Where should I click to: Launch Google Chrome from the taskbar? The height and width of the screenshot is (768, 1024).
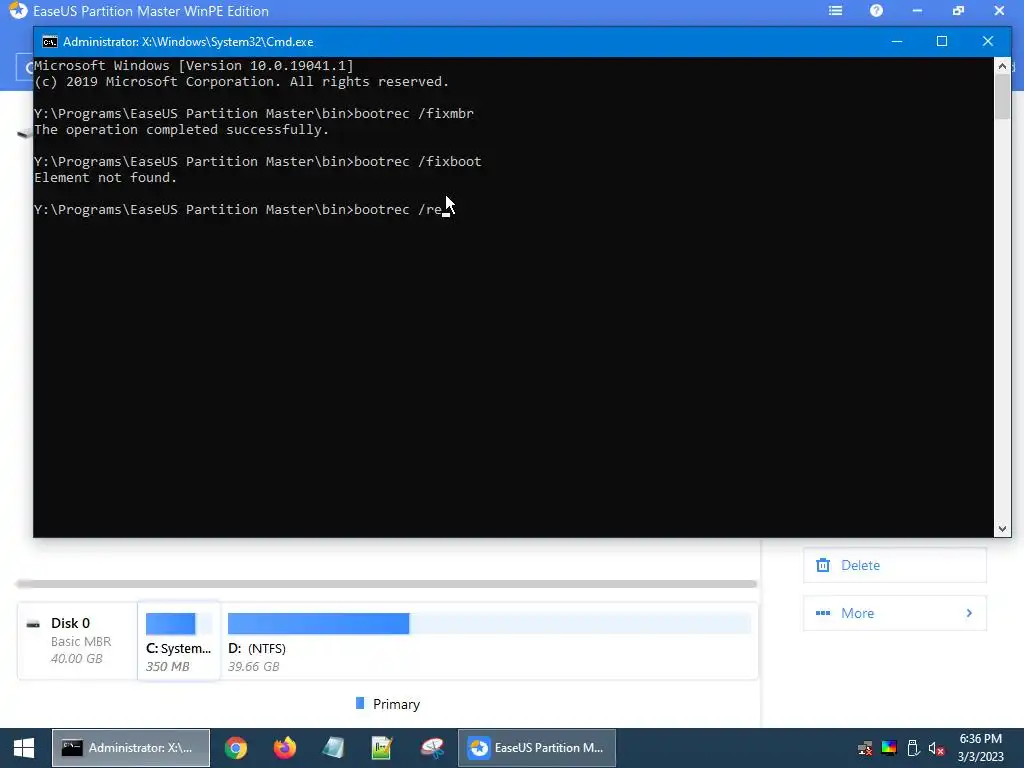(236, 748)
